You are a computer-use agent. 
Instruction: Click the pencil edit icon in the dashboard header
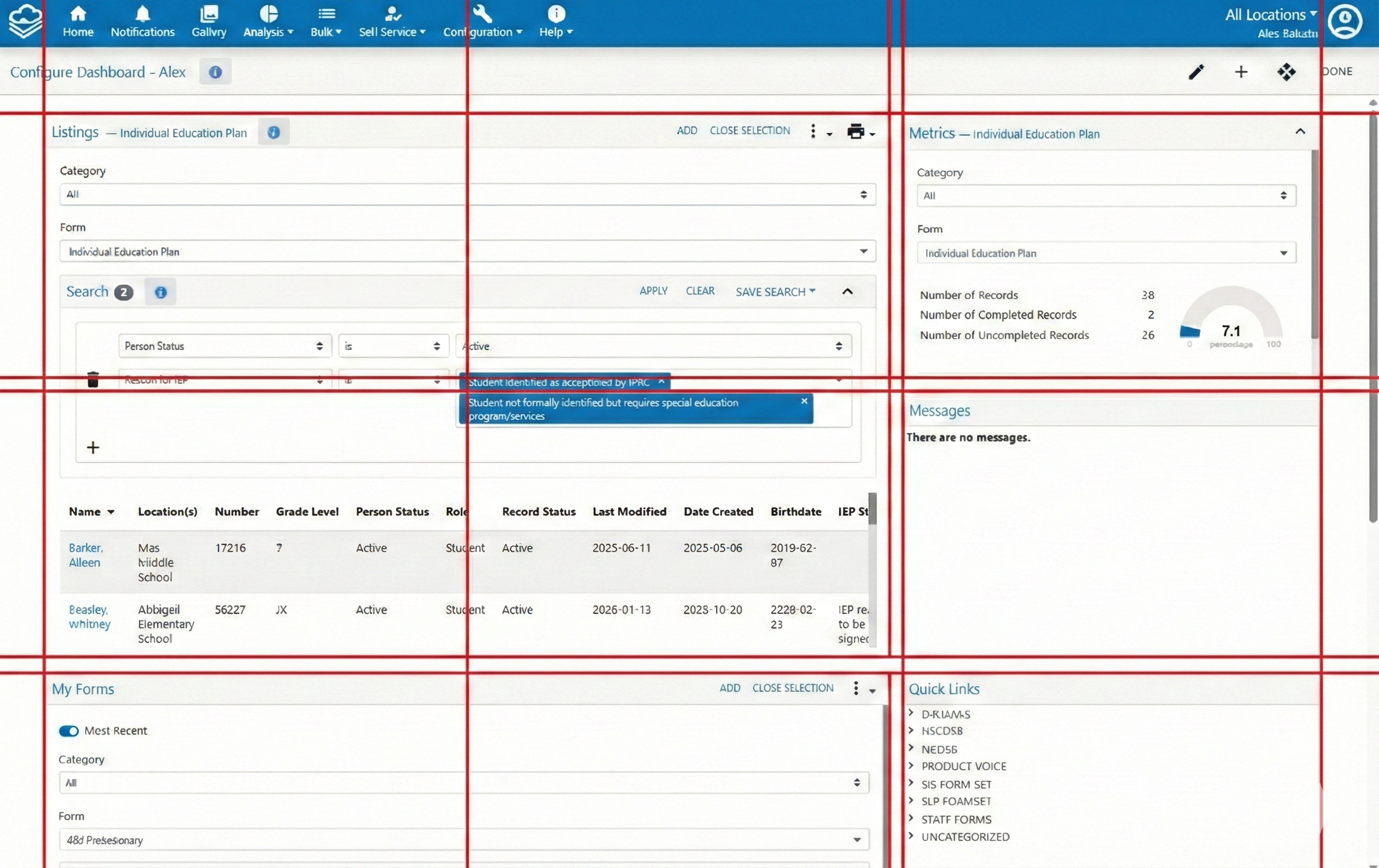(1196, 72)
